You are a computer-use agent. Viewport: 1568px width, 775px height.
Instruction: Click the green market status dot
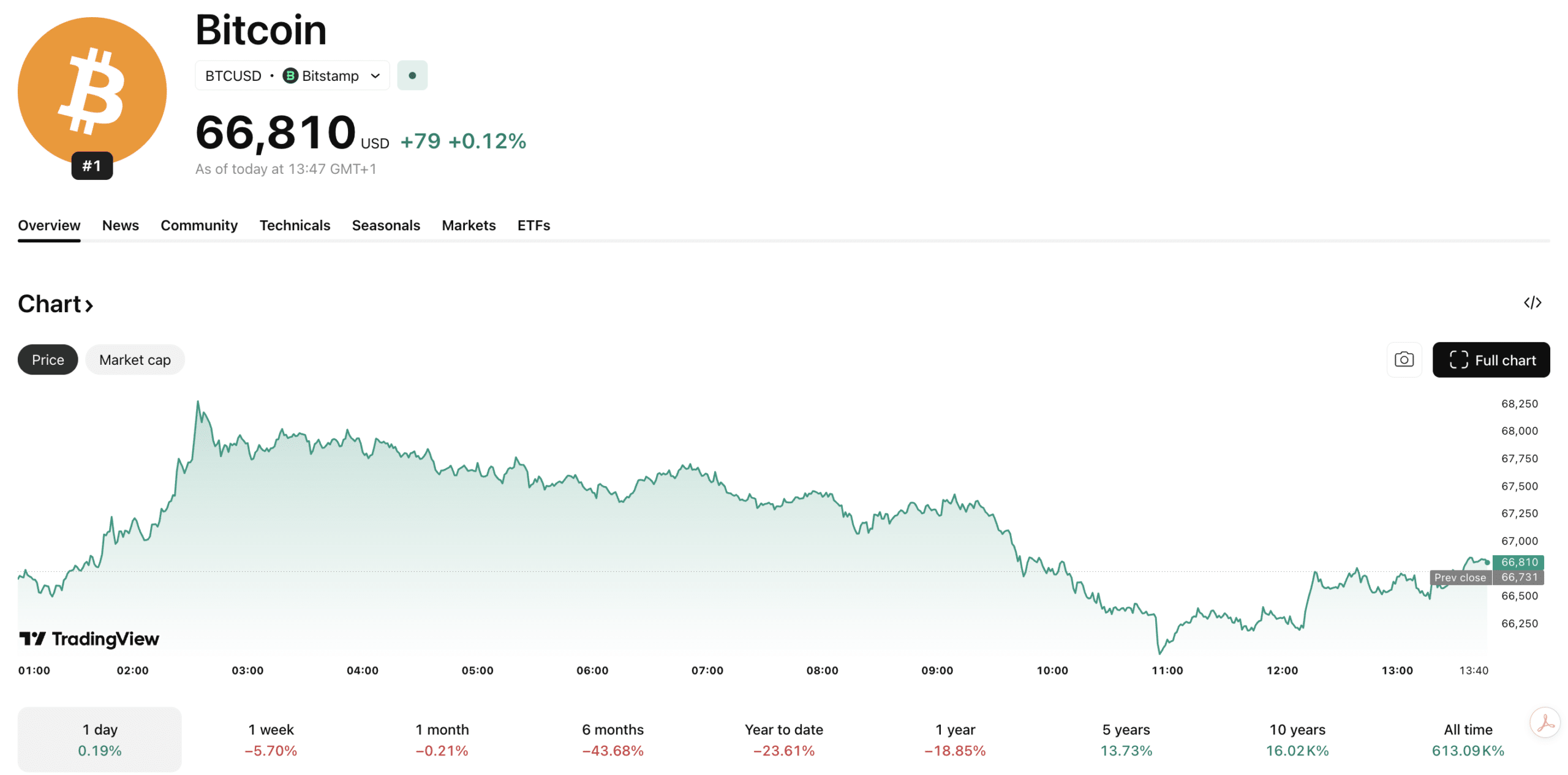(x=412, y=75)
